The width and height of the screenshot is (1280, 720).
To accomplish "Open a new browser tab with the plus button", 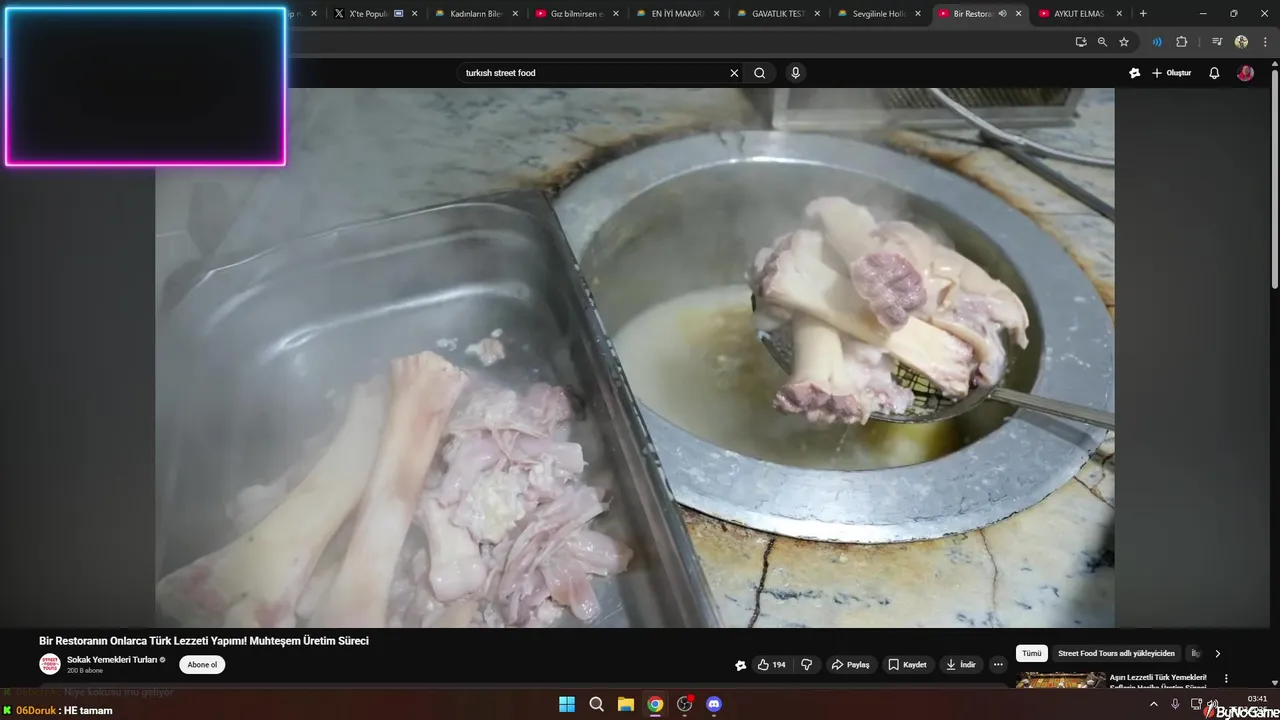I will 1143,14.
